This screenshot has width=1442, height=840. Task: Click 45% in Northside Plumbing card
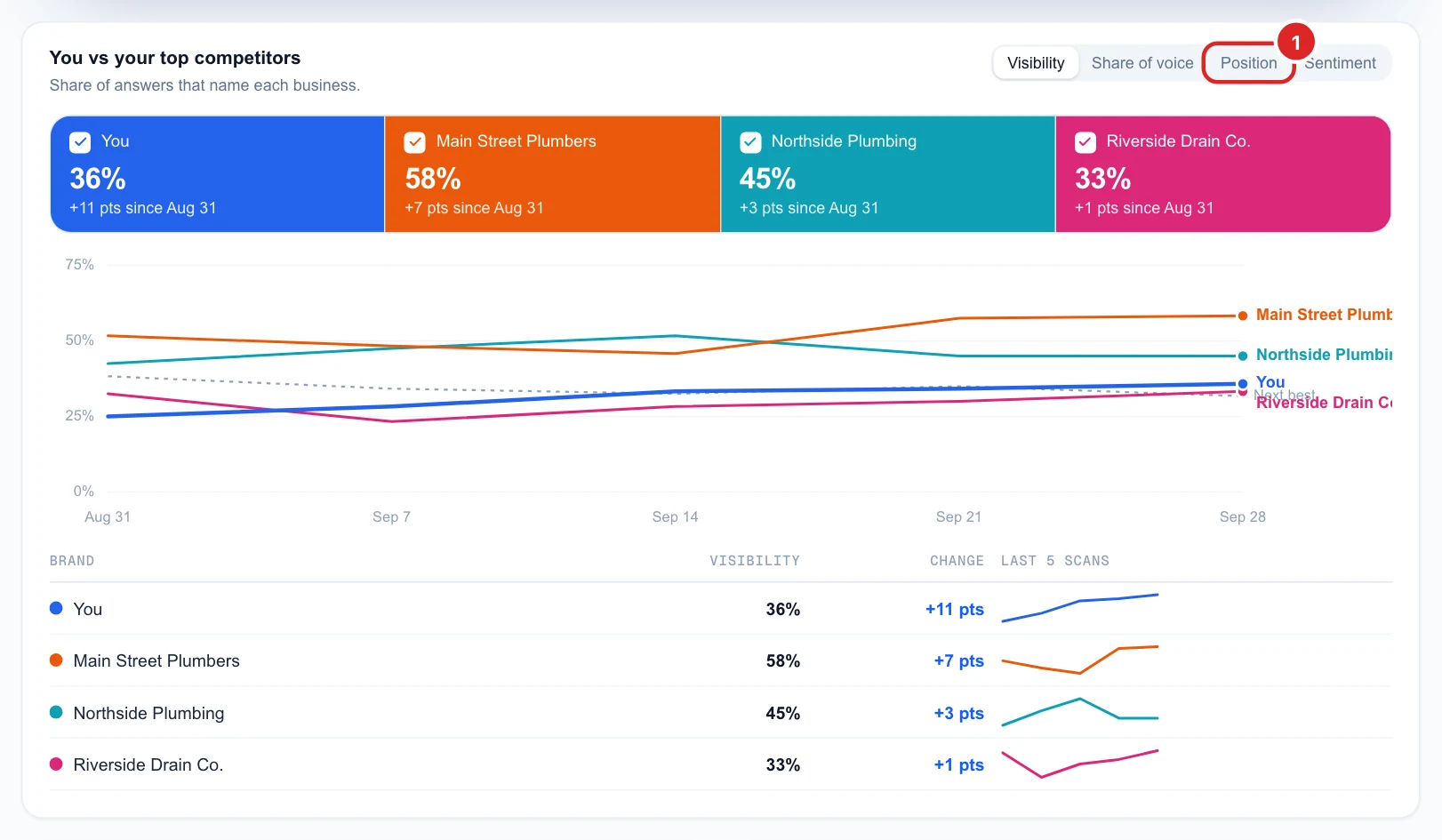pyautogui.click(x=767, y=179)
